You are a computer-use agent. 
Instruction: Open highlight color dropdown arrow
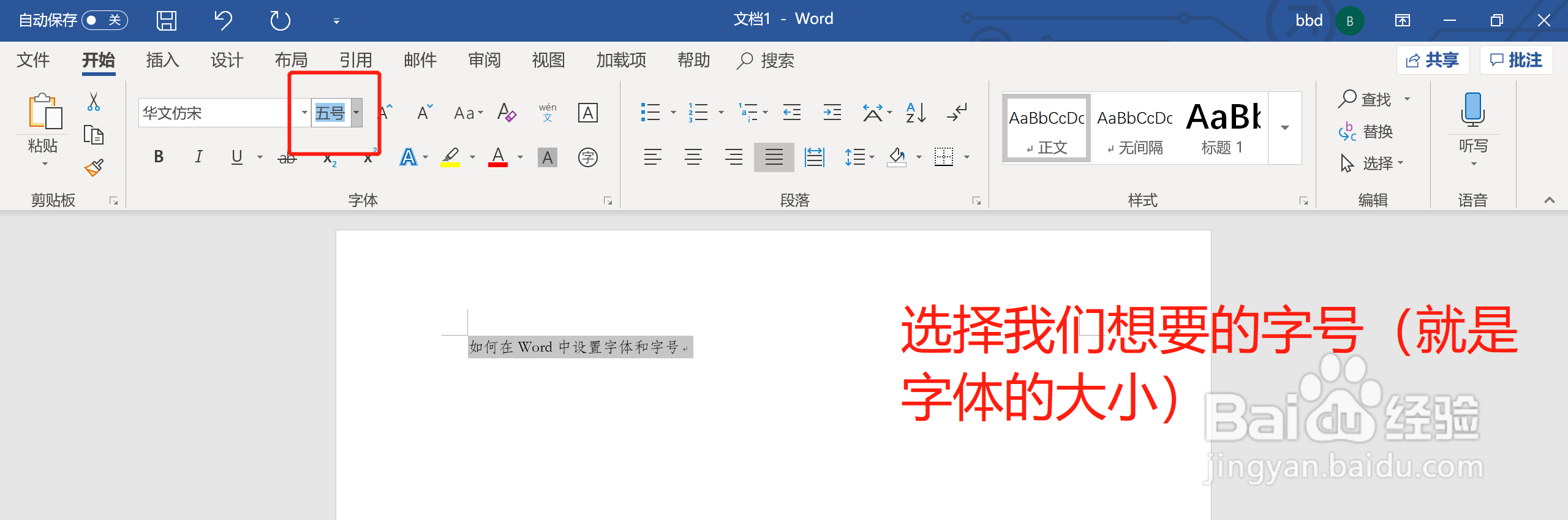472,157
